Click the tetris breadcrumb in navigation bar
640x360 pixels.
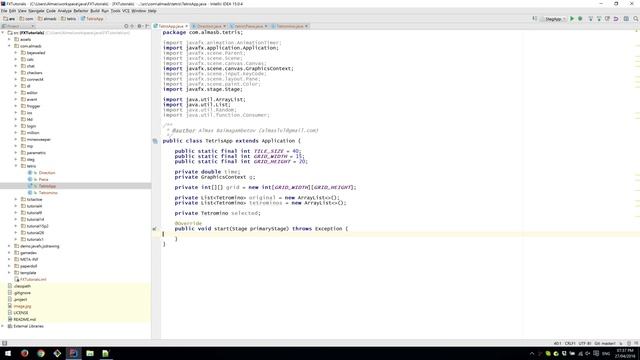[69, 19]
